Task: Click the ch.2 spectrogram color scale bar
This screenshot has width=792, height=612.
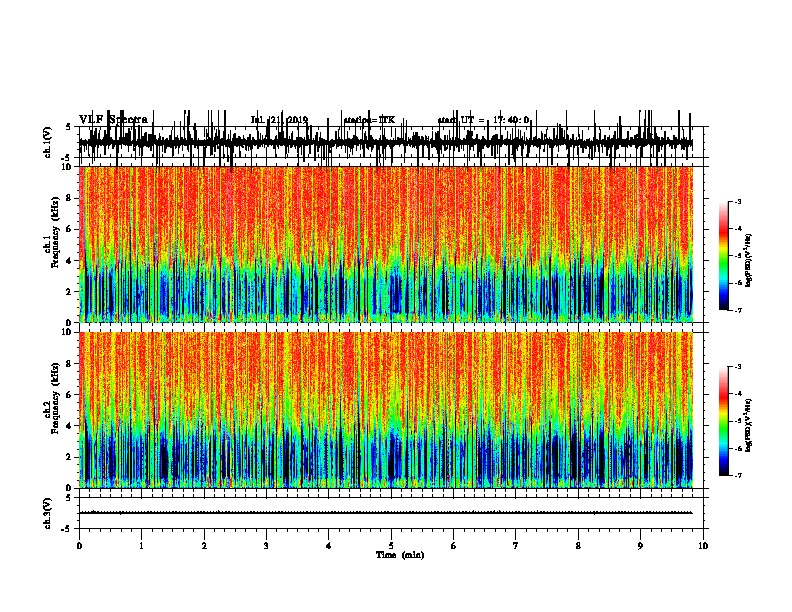Action: [724, 421]
